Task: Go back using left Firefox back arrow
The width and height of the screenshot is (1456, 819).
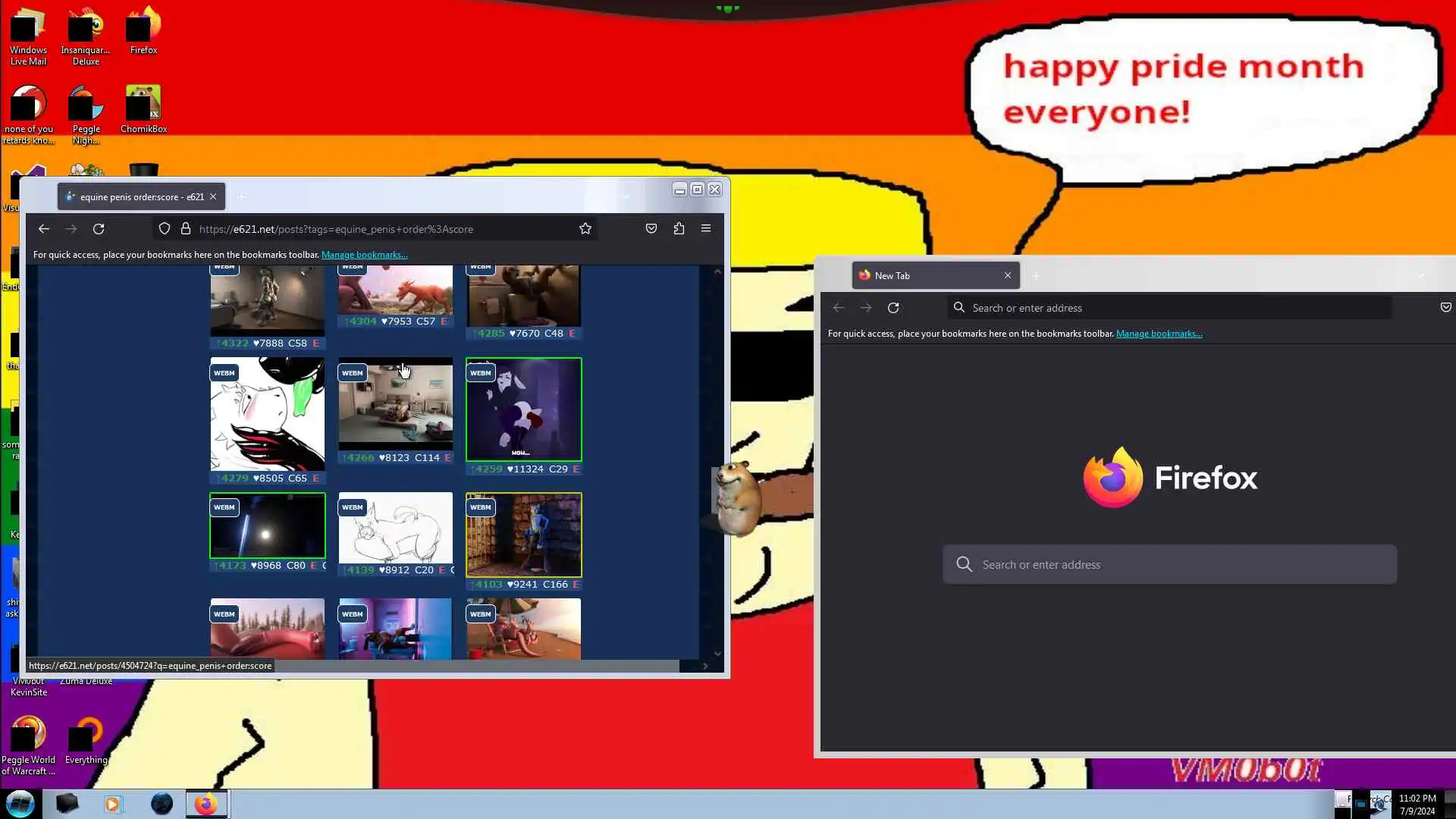Action: click(44, 229)
